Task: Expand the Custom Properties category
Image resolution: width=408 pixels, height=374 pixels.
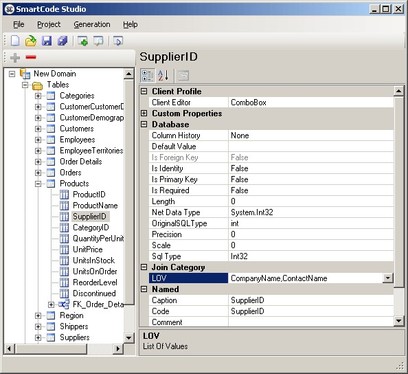Action: coord(144,113)
